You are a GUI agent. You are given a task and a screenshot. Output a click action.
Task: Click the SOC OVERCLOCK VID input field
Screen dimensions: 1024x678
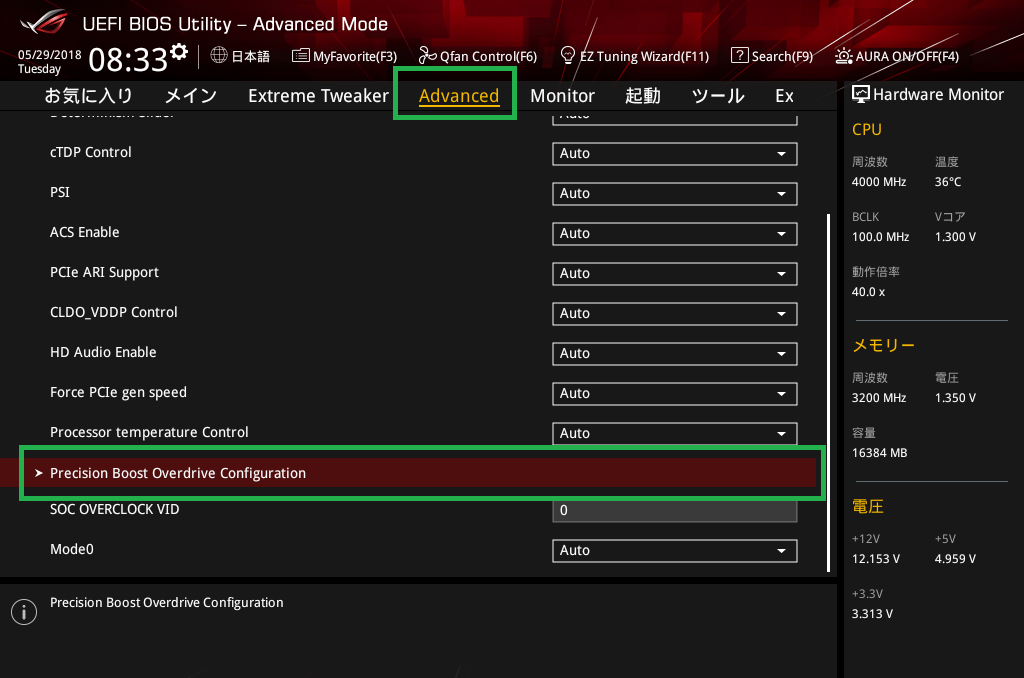pyautogui.click(x=675, y=510)
